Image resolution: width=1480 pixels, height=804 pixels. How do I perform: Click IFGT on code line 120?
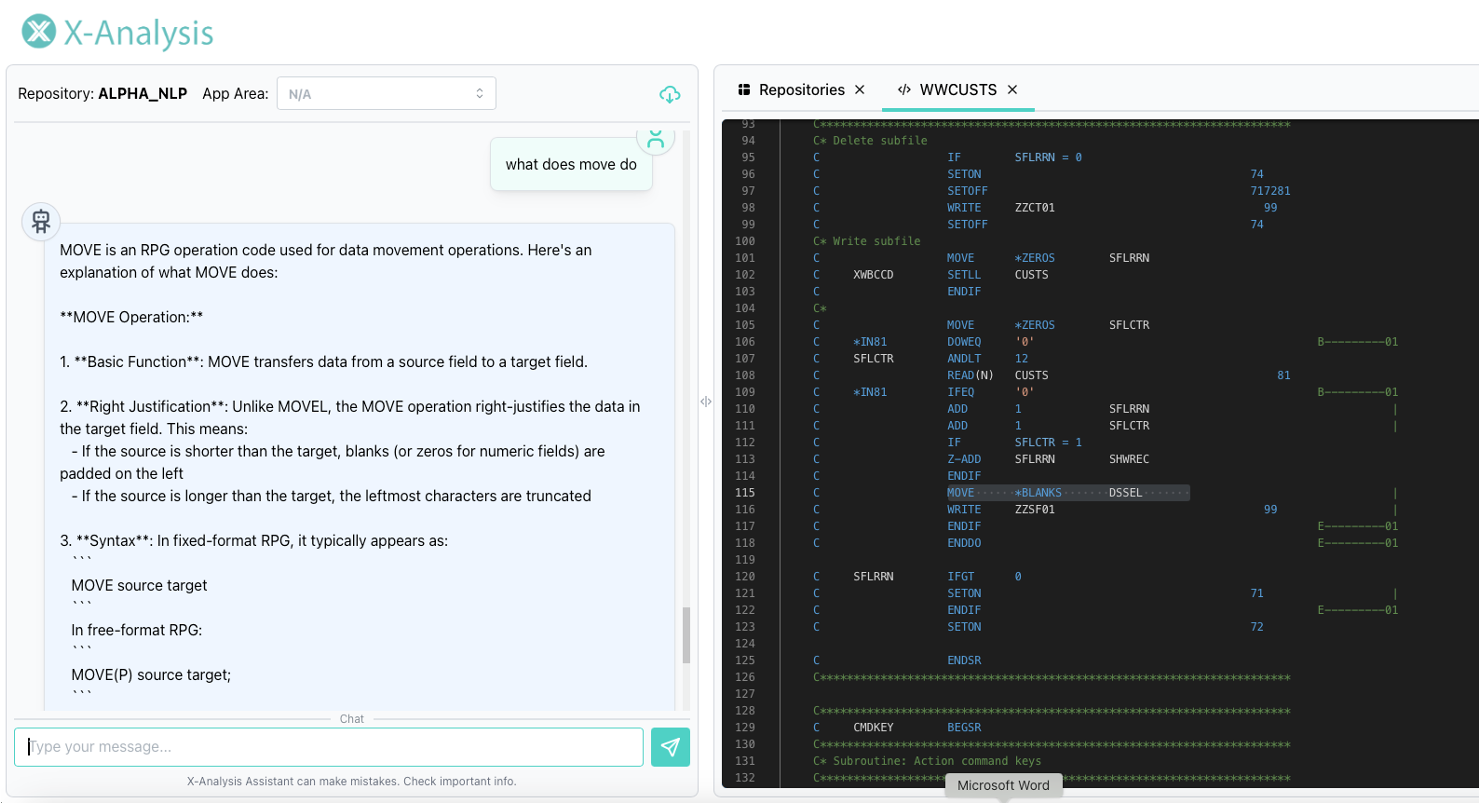point(961,577)
